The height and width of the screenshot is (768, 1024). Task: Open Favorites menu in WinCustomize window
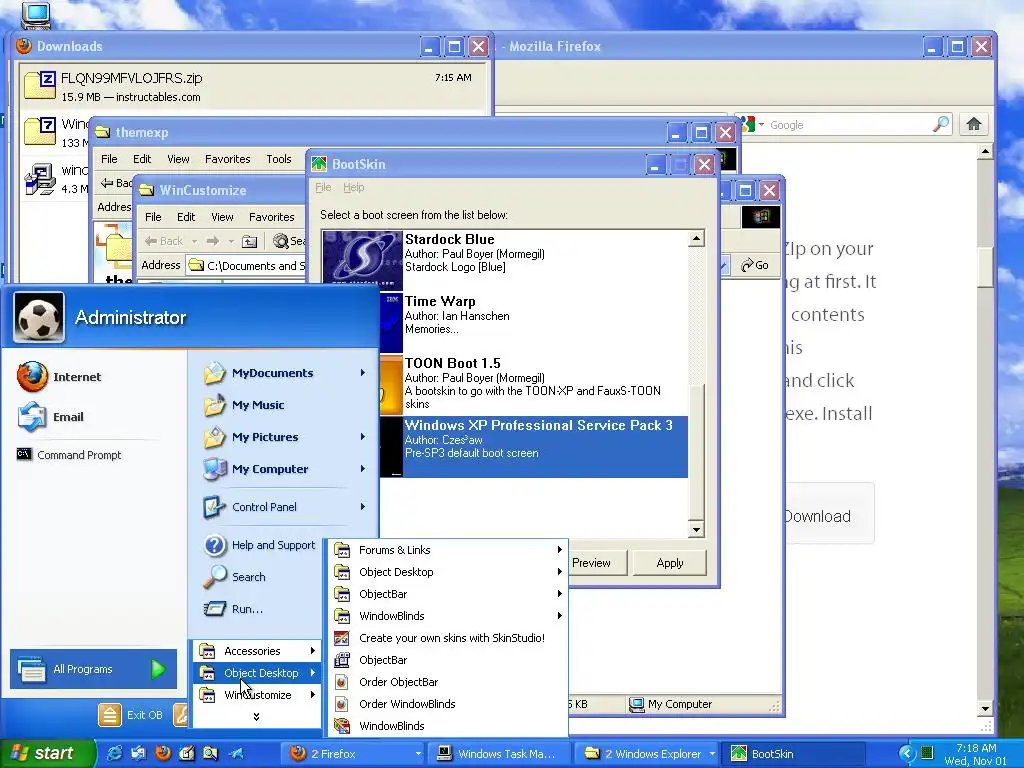272,217
